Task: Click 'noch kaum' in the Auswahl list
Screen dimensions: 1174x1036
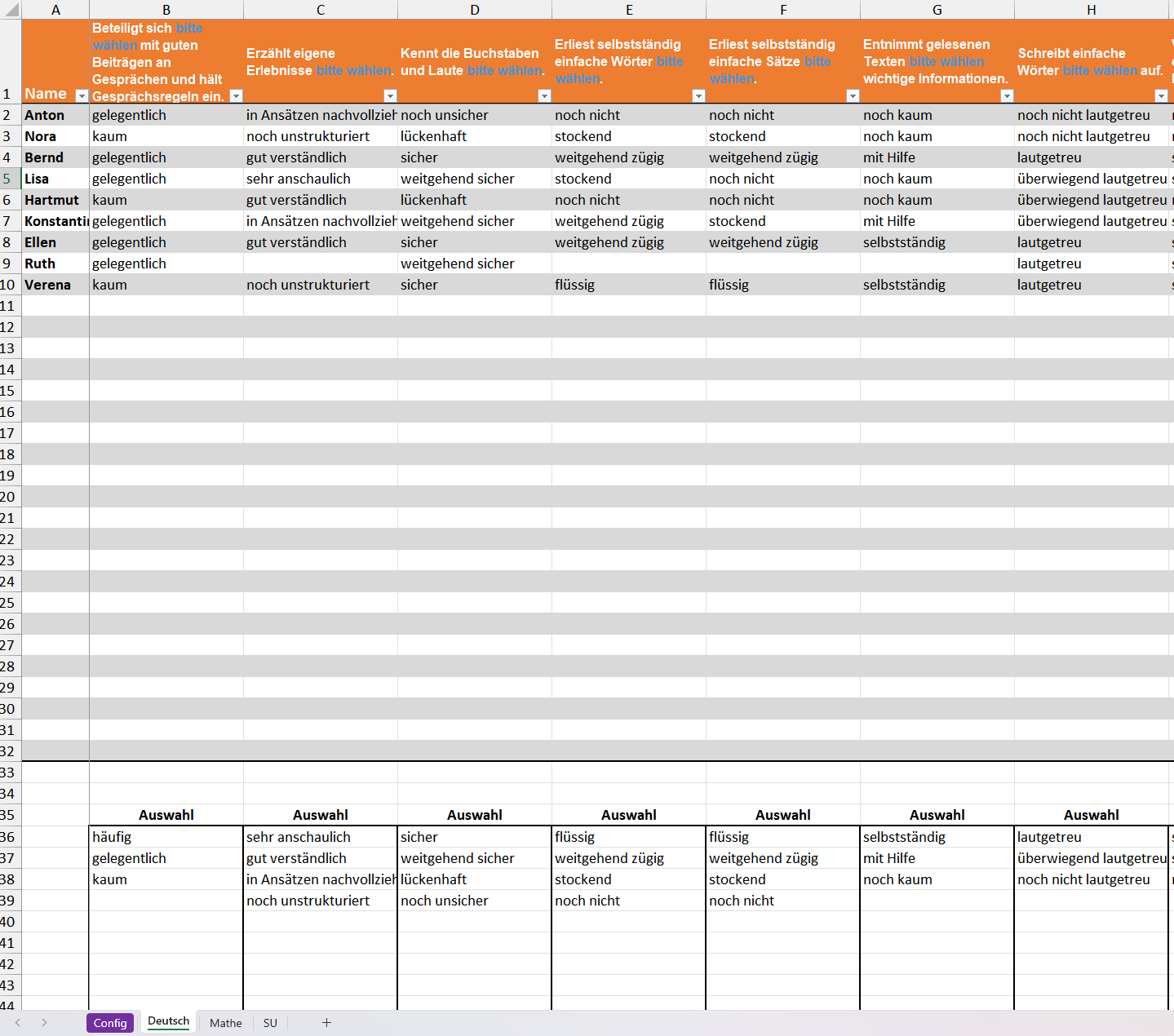Action: pyautogui.click(x=937, y=879)
